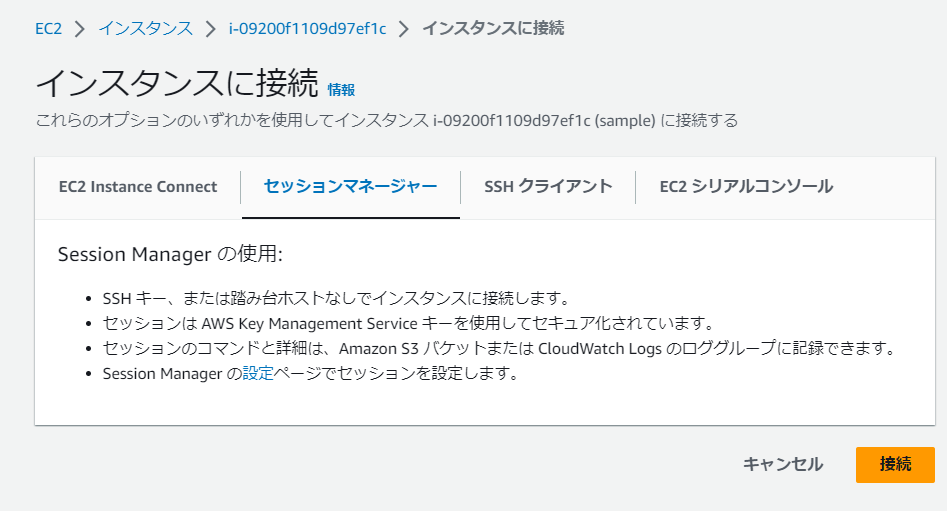
Task: Open the 情報 info link beside the title
Action: coord(341,90)
